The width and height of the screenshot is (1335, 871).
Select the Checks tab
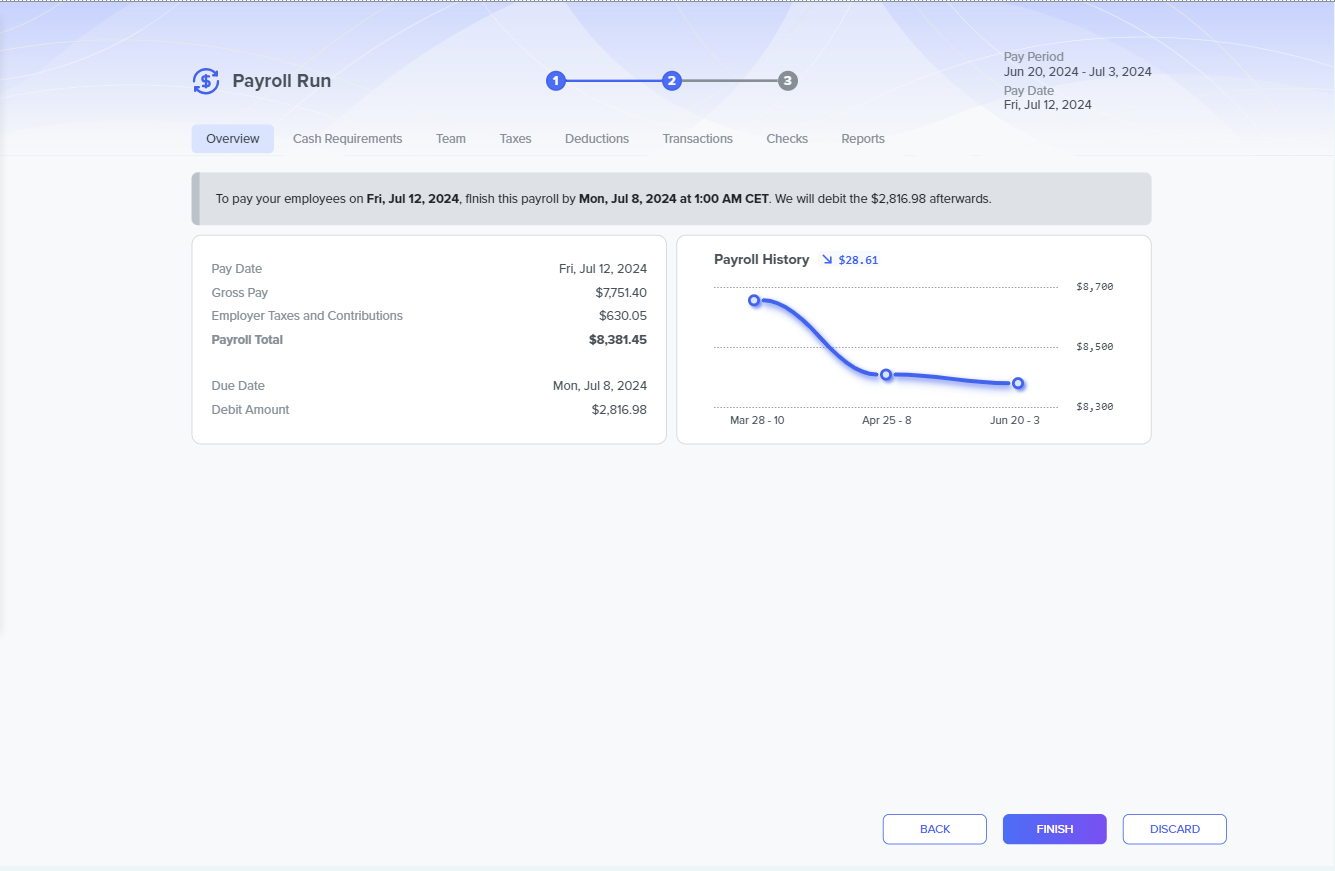tap(787, 139)
